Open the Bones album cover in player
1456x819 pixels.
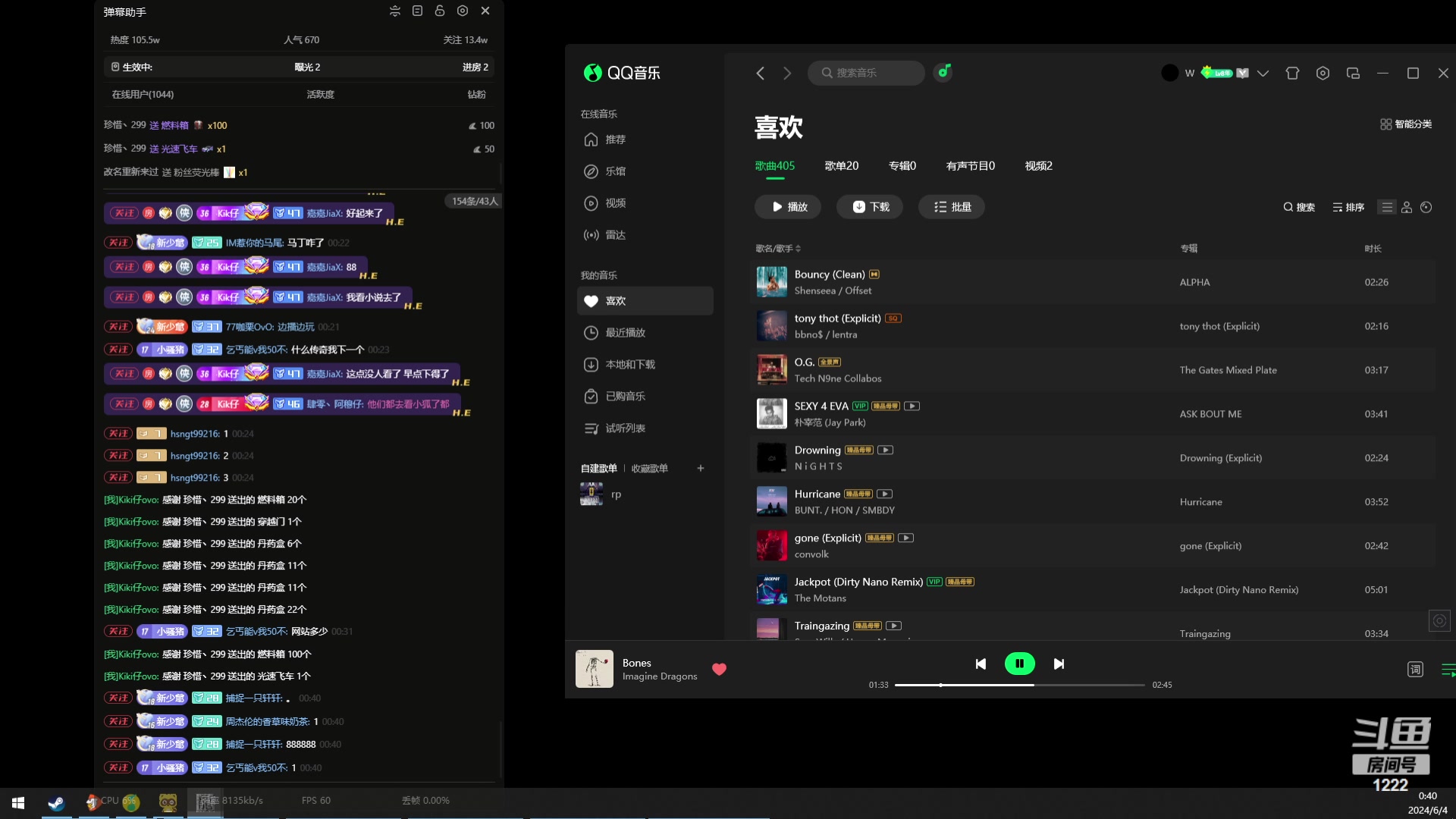(x=595, y=669)
